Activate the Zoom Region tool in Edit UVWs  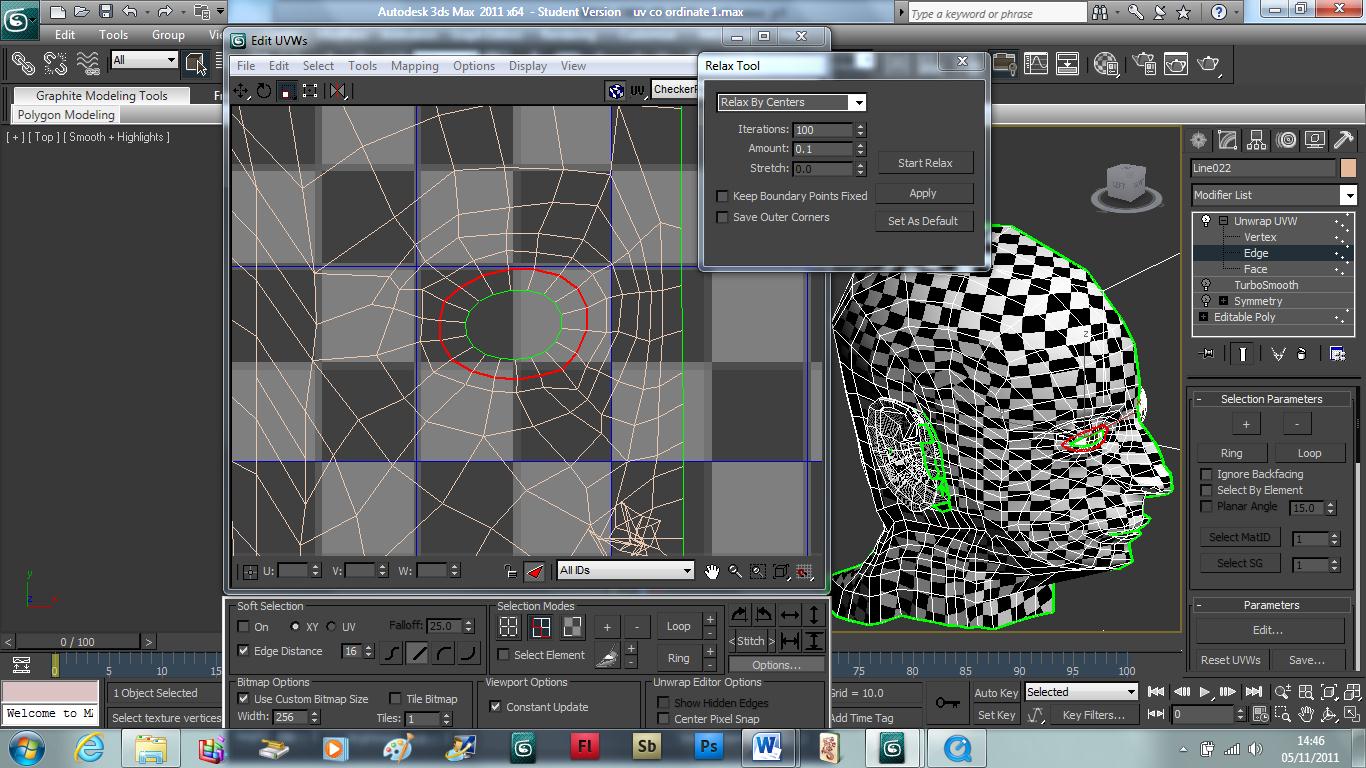(x=758, y=571)
